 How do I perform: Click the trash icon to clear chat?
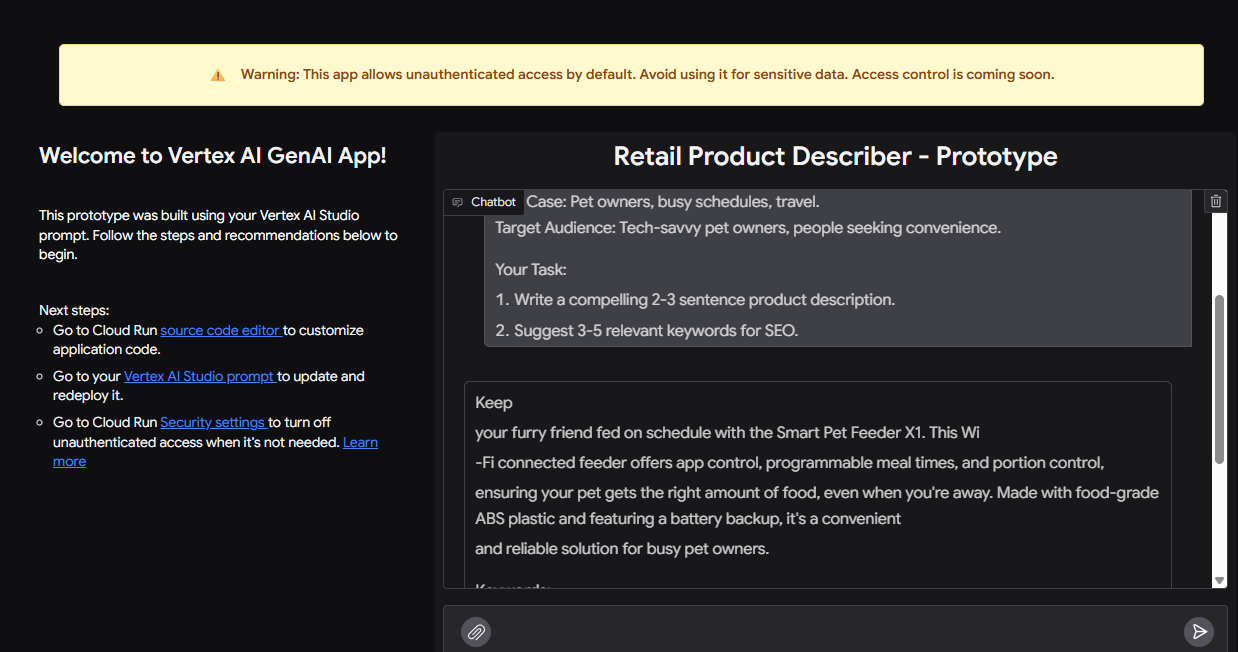point(1216,201)
